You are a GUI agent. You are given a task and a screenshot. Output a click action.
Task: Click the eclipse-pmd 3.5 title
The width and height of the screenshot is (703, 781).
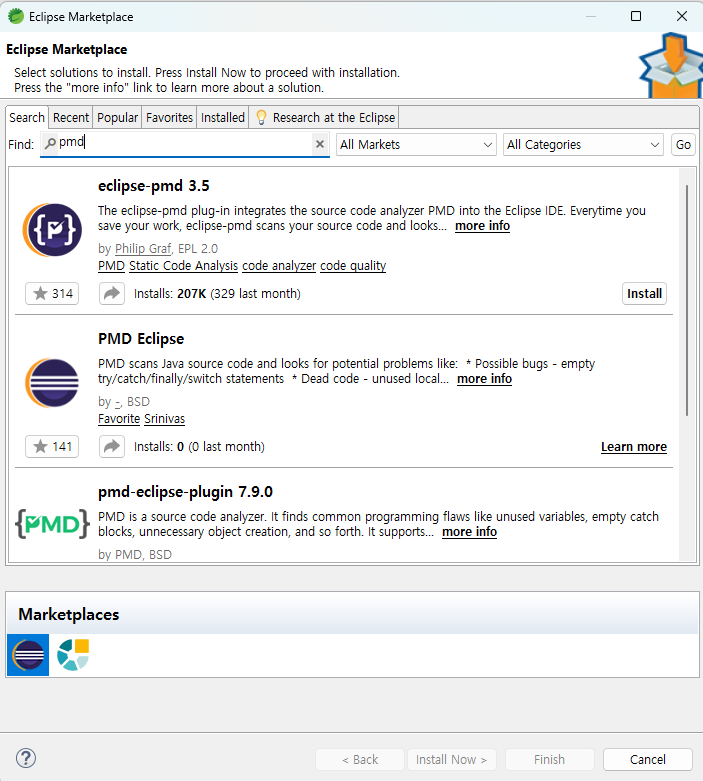tap(153, 186)
